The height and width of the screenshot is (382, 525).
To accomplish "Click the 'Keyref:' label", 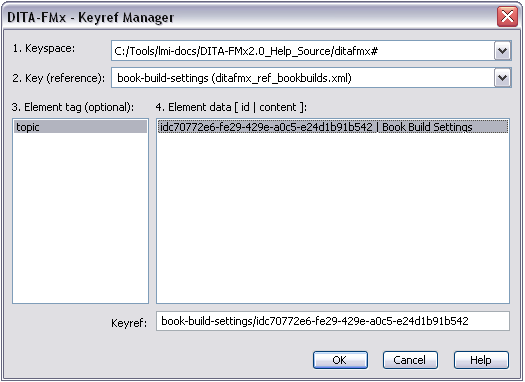I will click(129, 323).
